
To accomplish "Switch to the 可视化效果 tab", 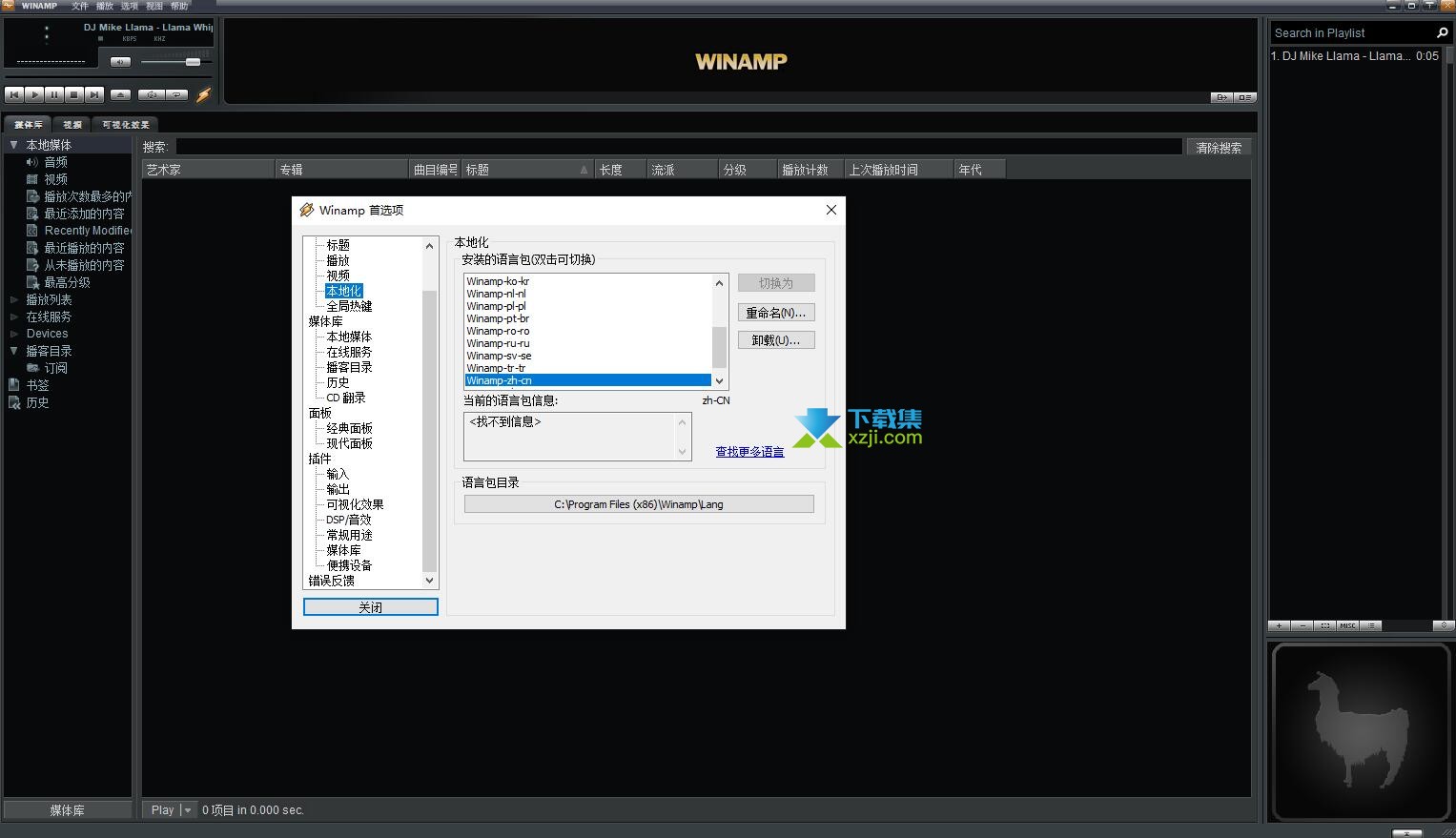I will 126,124.
